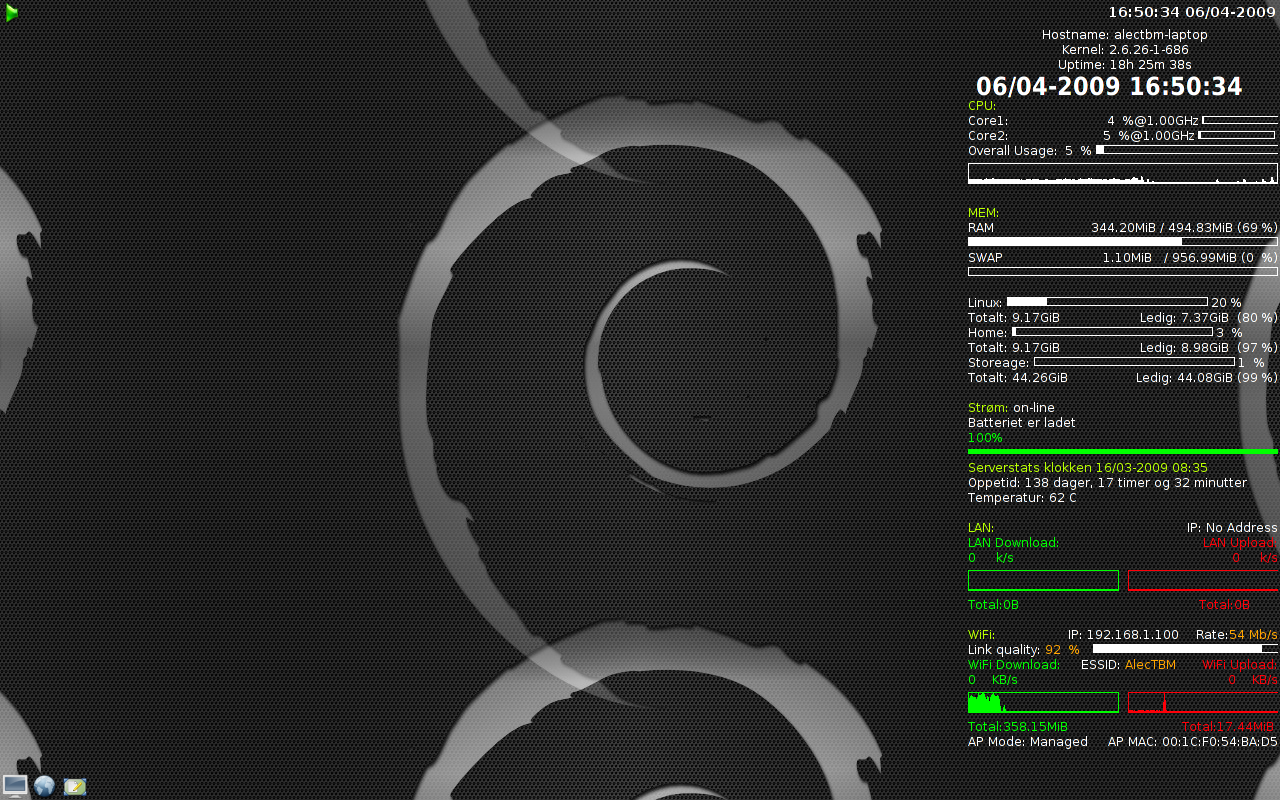The height and width of the screenshot is (800, 1280).
Task: Click the large bold 06/04-2009 16:50:34 clock
Action: 1109,87
